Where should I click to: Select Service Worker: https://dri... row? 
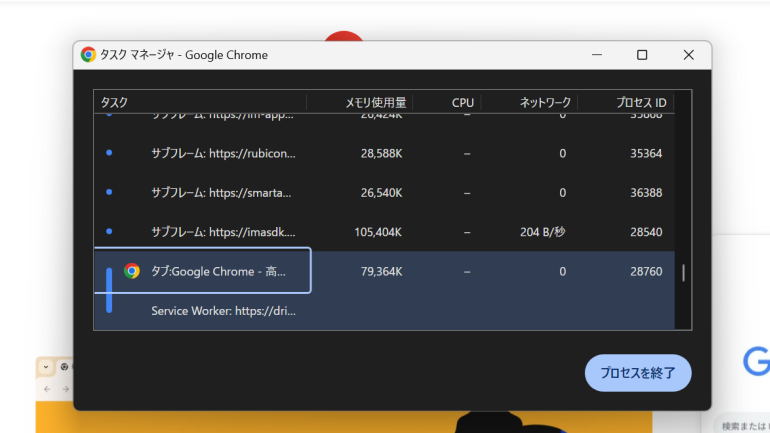(384, 310)
